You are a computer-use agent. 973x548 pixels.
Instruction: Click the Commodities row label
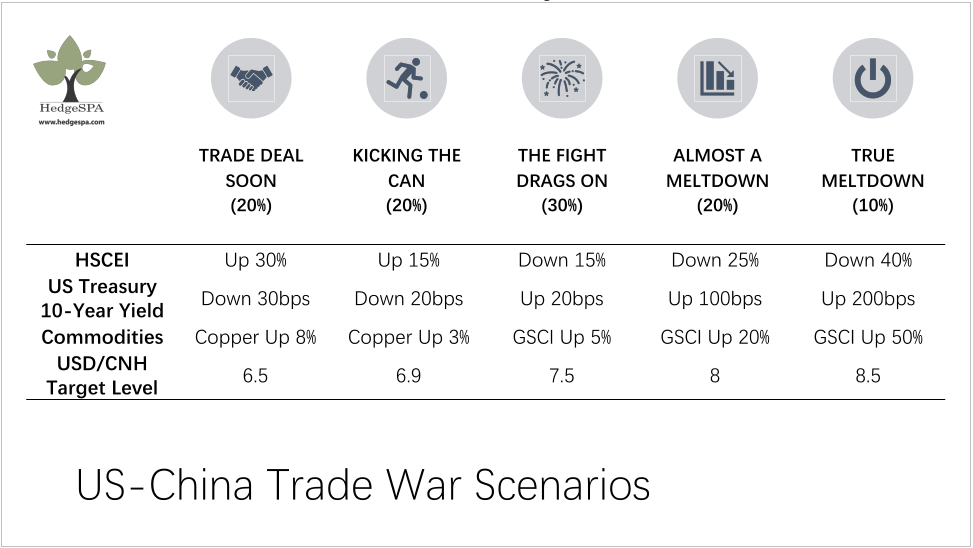click(102, 337)
